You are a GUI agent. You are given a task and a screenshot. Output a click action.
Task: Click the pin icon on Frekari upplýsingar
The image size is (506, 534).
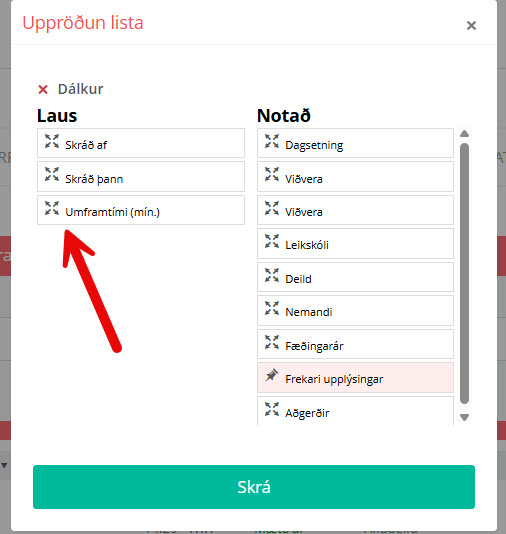pyautogui.click(x=272, y=375)
